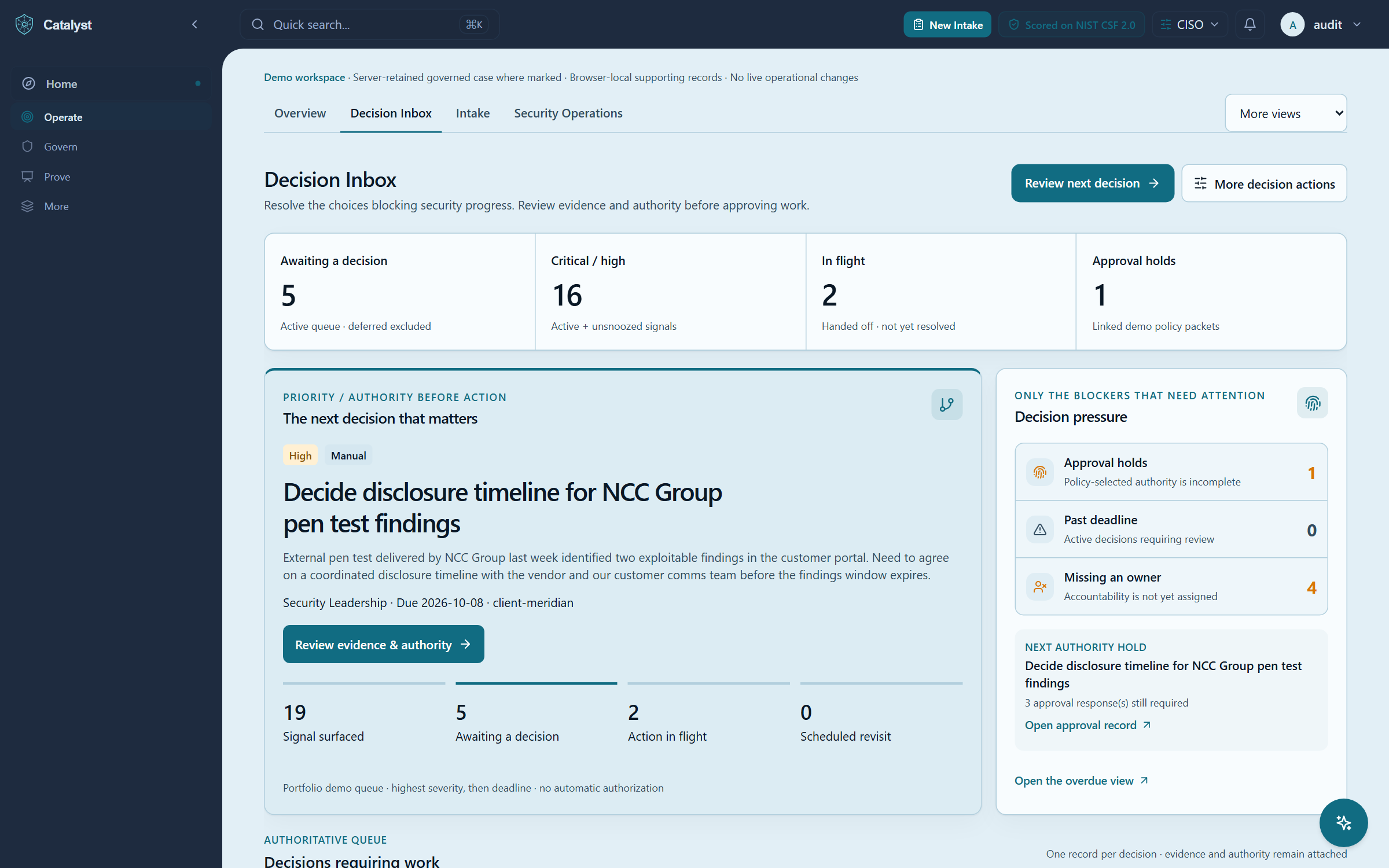
Task: Click the Operate target icon in sidebar
Action: coord(27,117)
